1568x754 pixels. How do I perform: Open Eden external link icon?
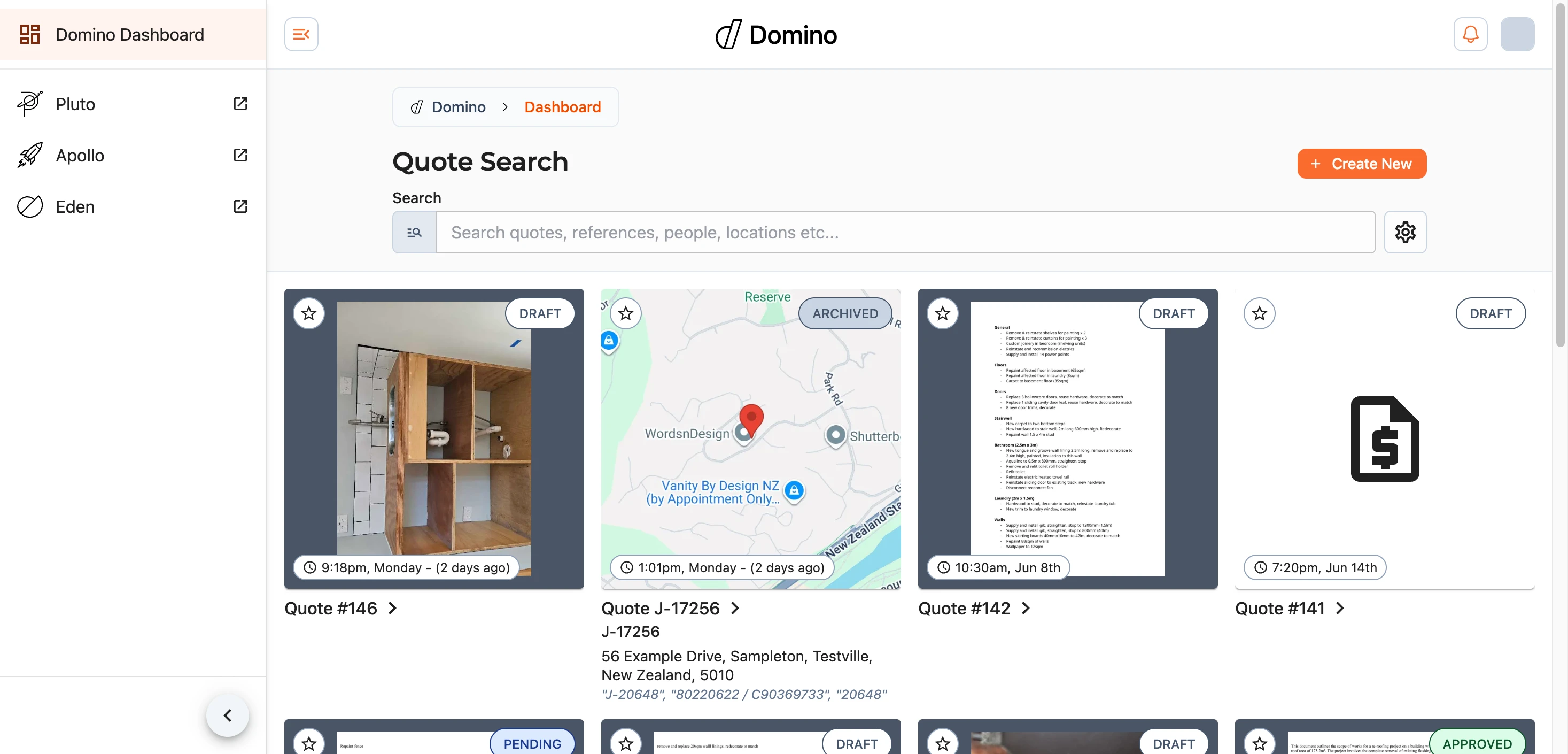240,206
